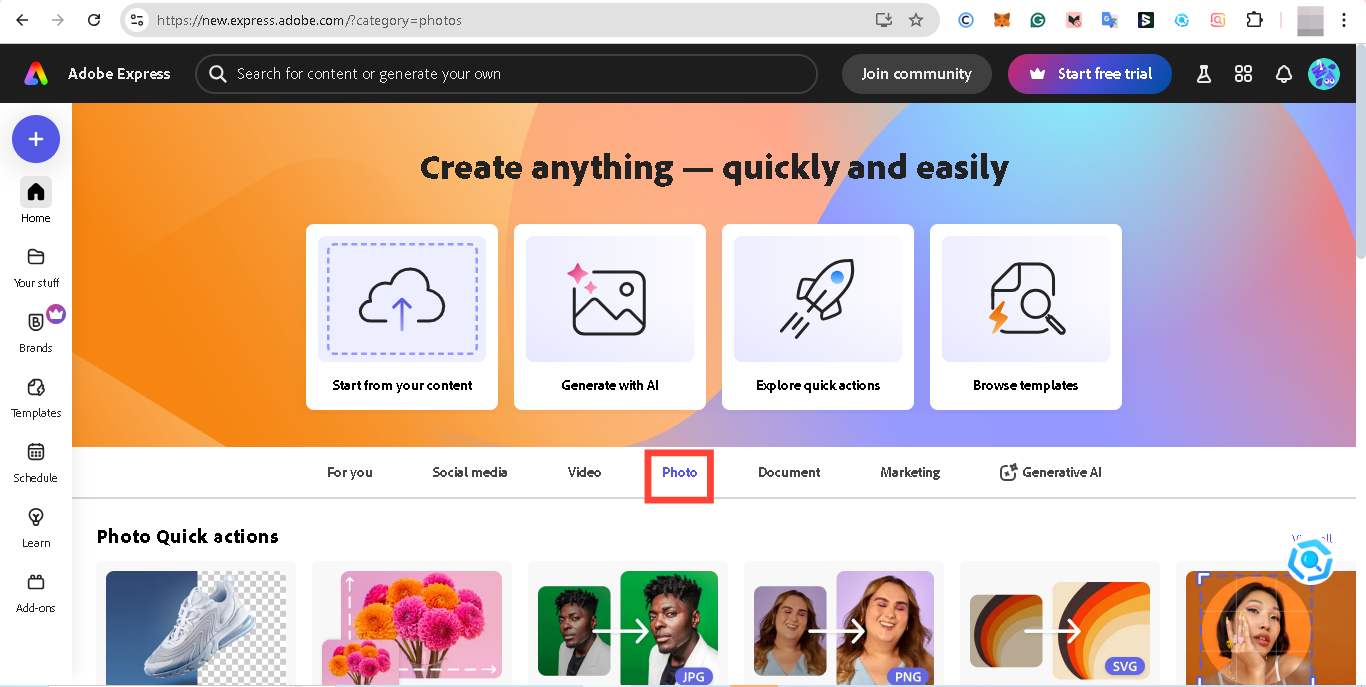Switch to the Document tab
This screenshot has height=687, width=1366.
(789, 472)
